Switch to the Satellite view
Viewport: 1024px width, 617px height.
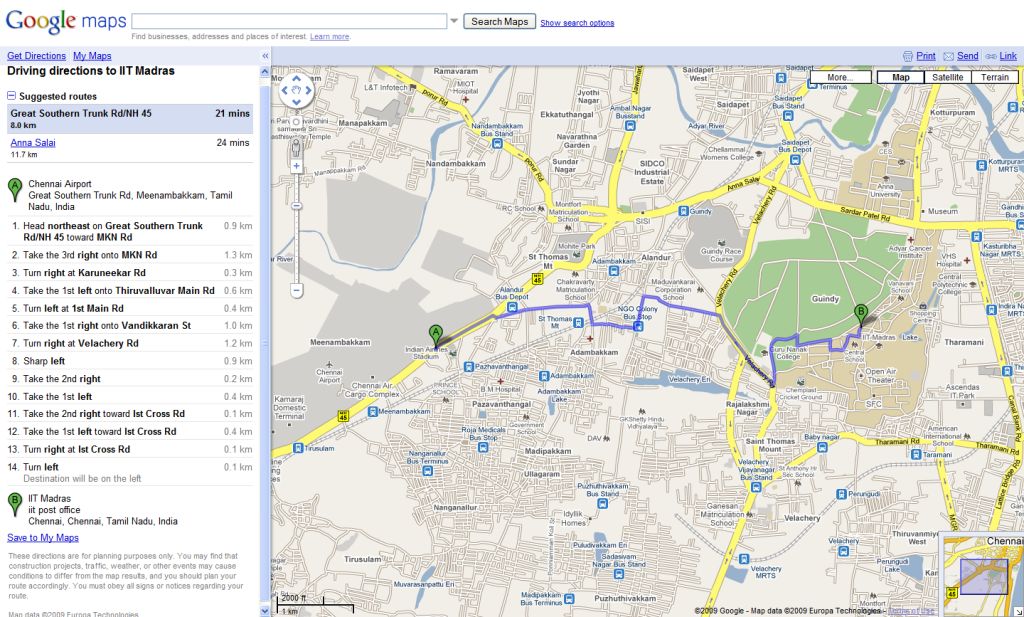pyautogui.click(x=948, y=77)
